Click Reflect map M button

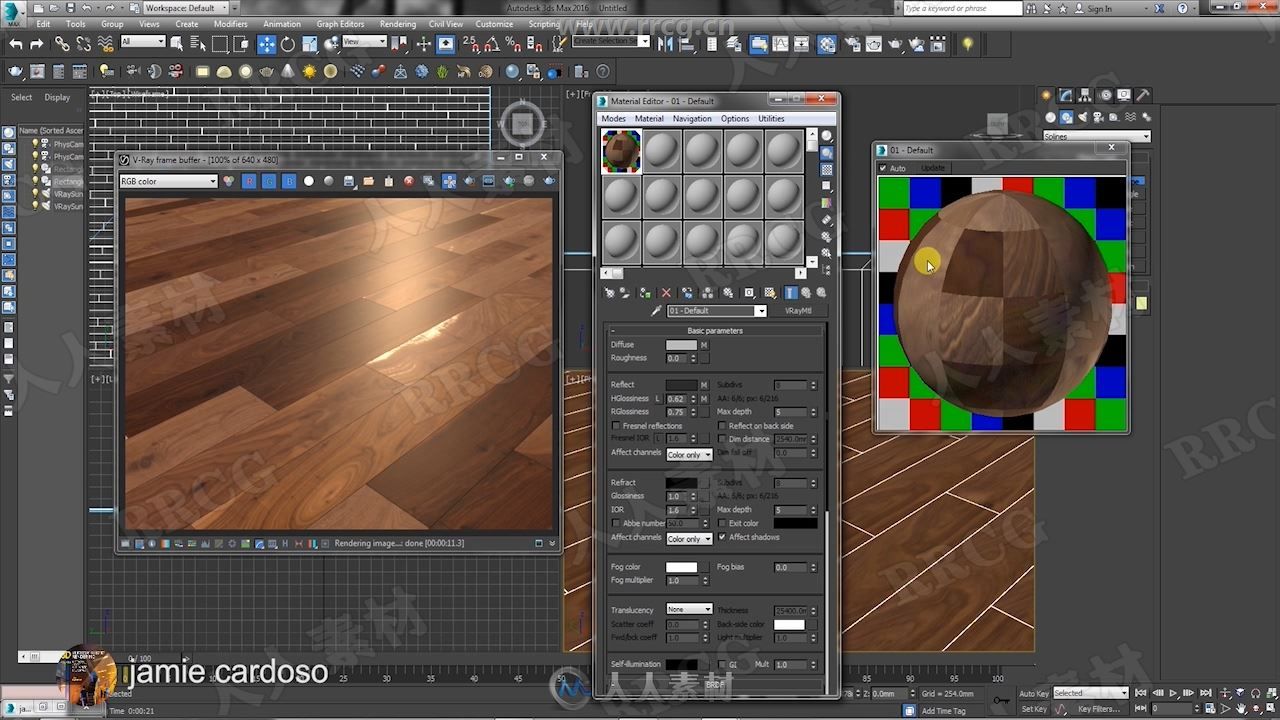(704, 385)
